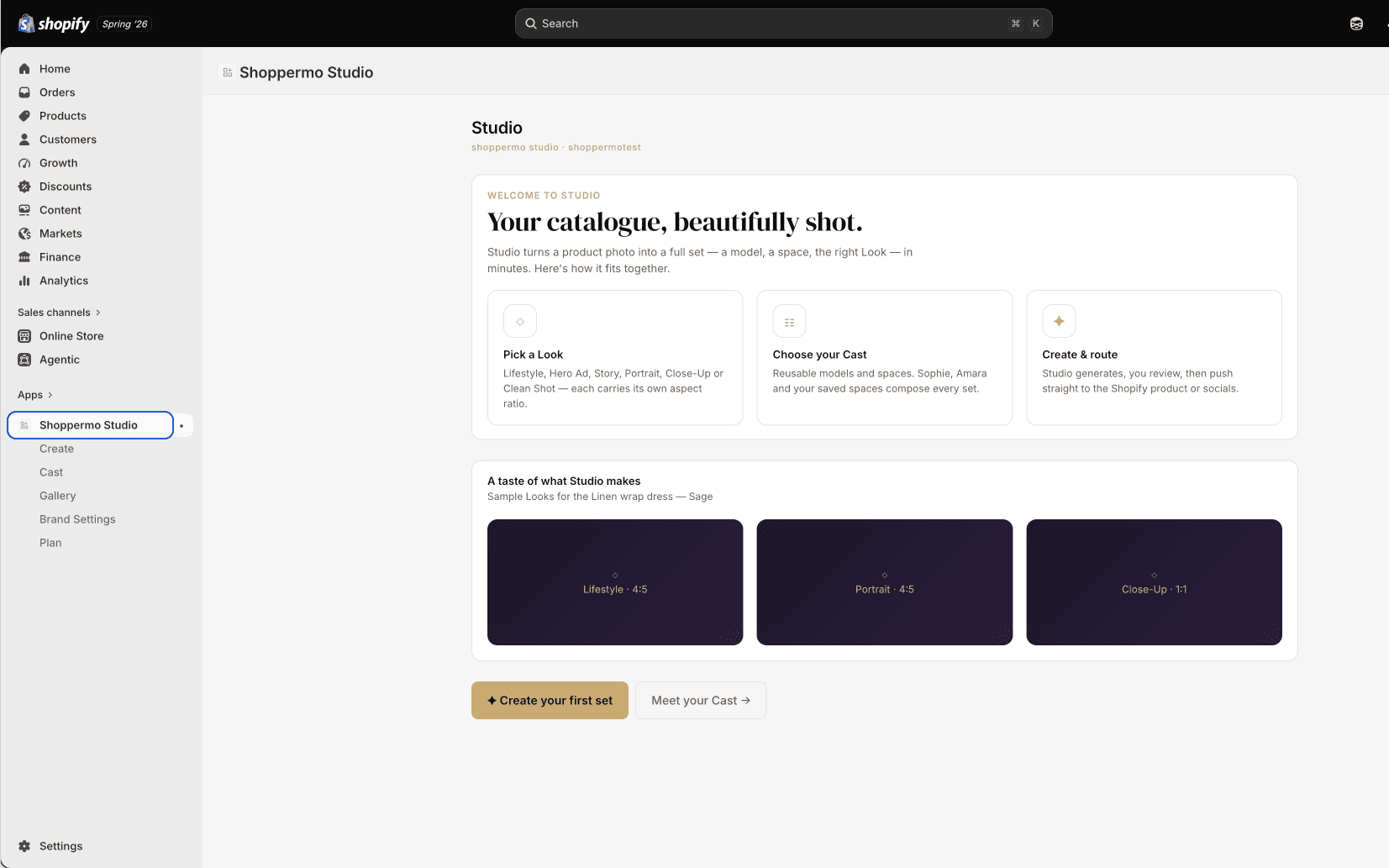Image resolution: width=1389 pixels, height=868 pixels.
Task: Select Shoppermo Studio in the sidebar
Action: 90,425
